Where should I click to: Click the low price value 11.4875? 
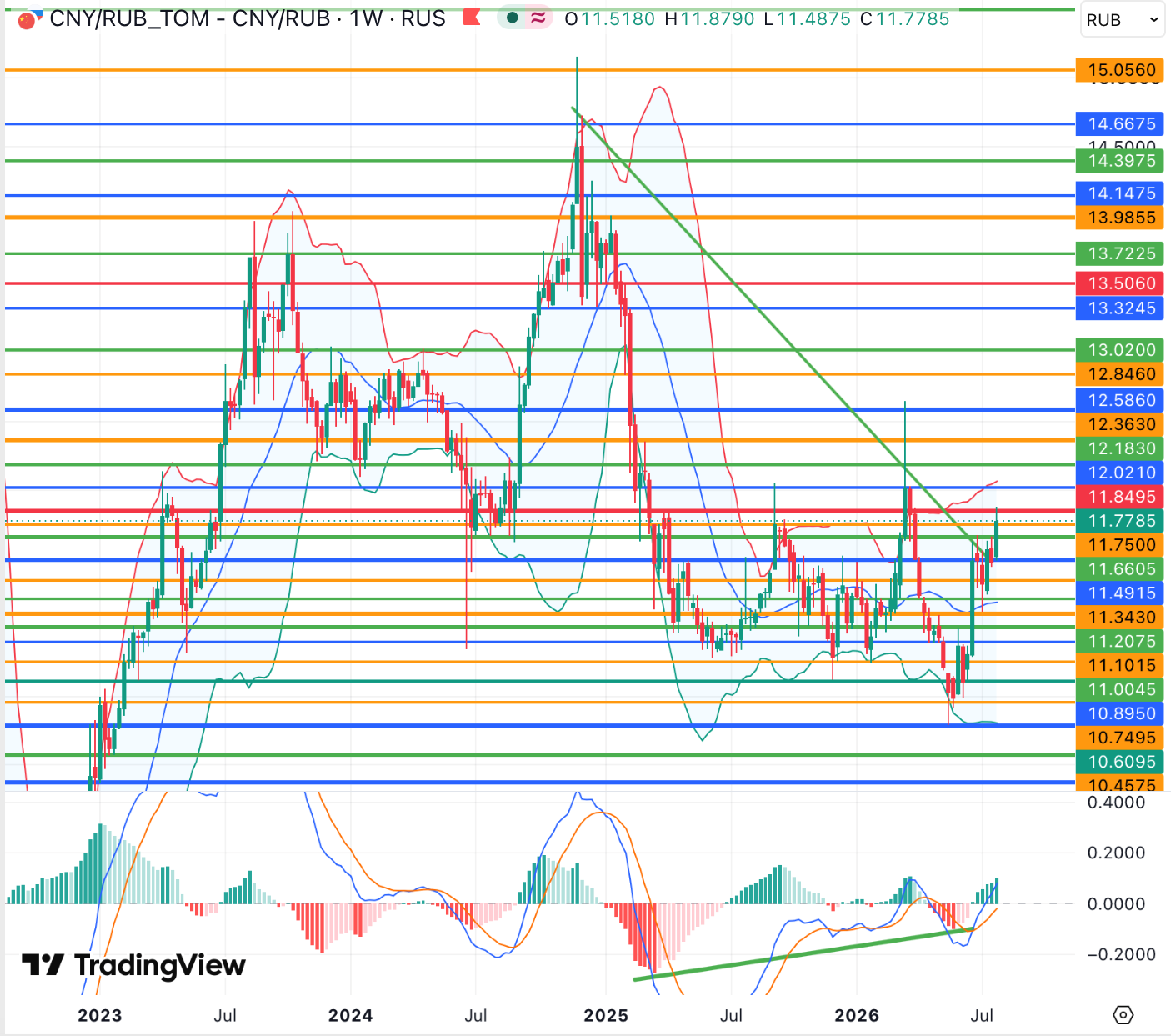(x=813, y=18)
